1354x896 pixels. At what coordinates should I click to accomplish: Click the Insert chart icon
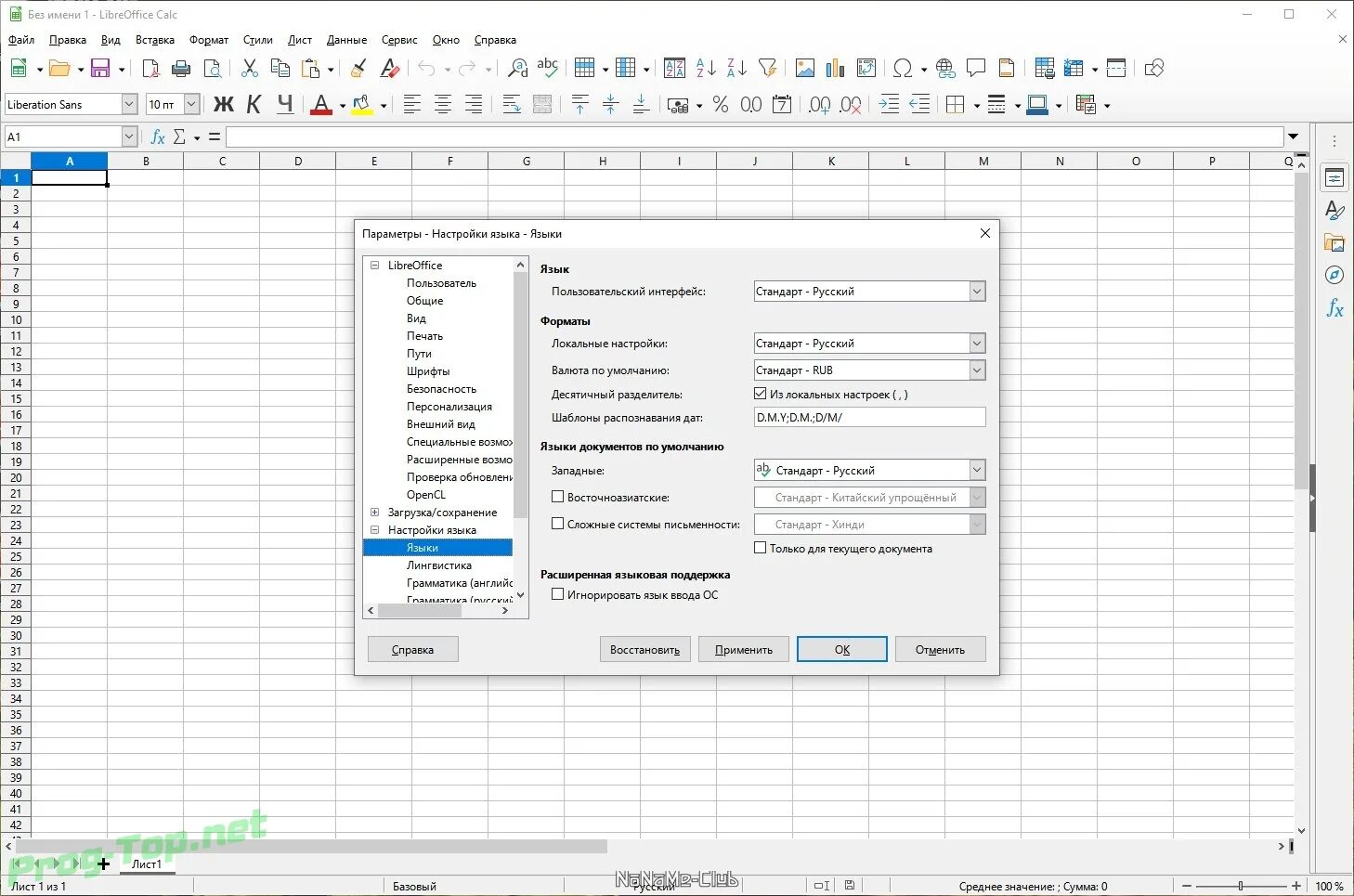tap(836, 68)
